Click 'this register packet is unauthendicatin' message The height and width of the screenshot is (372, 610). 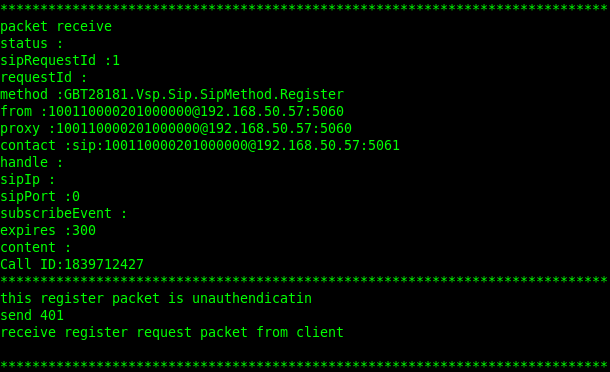click(x=156, y=298)
